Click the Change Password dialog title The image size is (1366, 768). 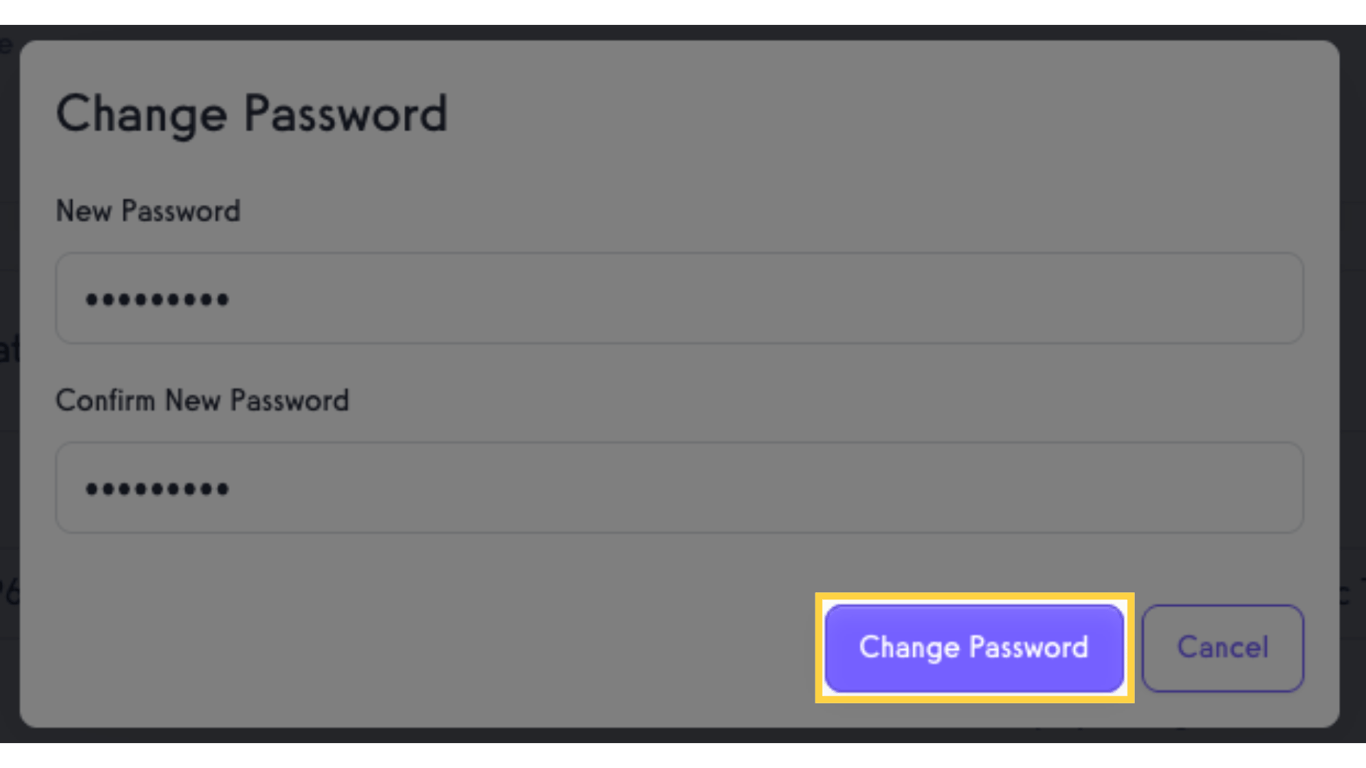point(251,113)
